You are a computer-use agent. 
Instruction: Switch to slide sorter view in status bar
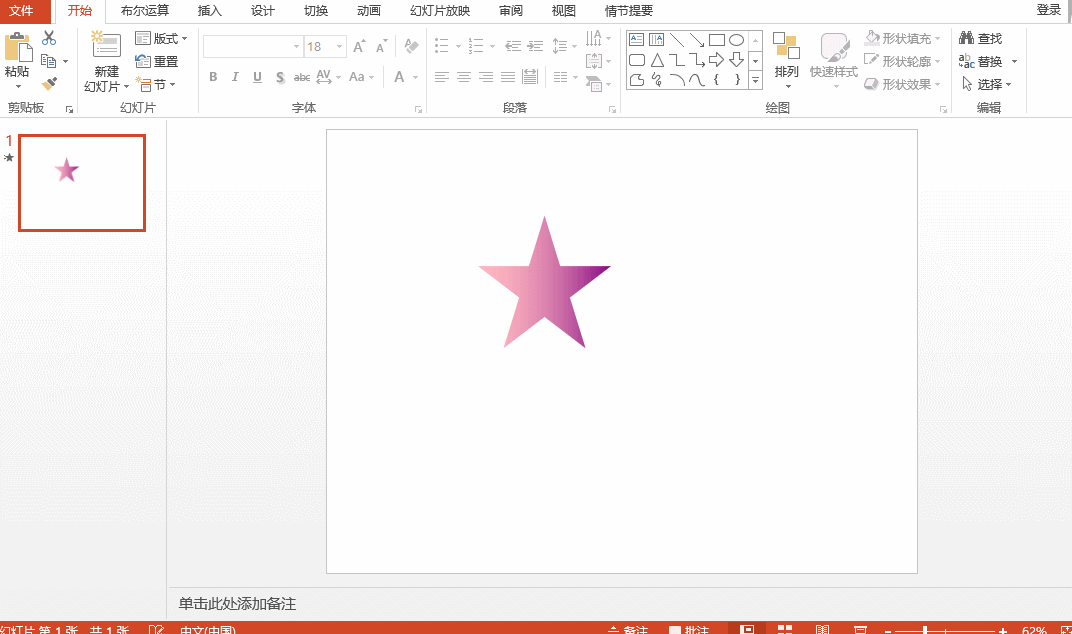pos(785,630)
